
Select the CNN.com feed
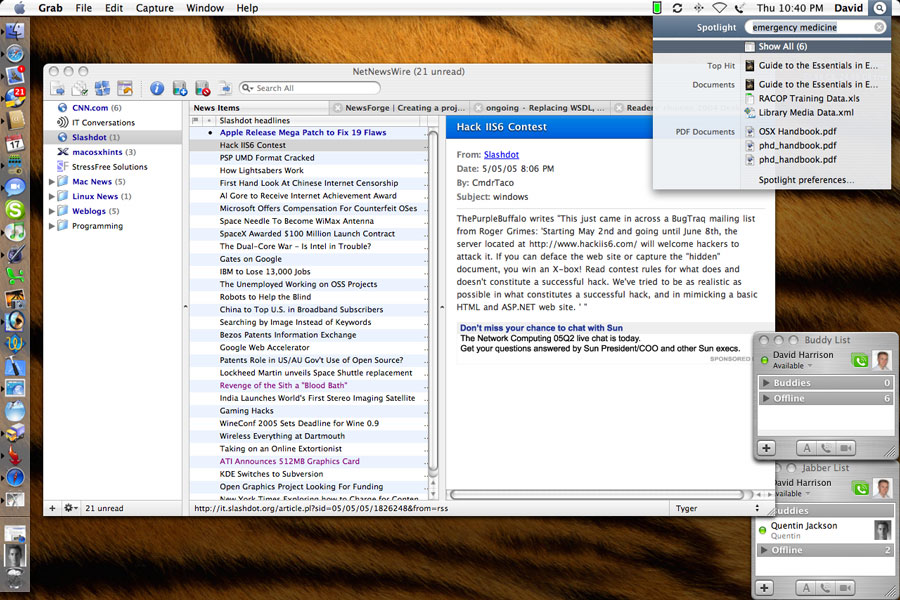tap(113, 108)
